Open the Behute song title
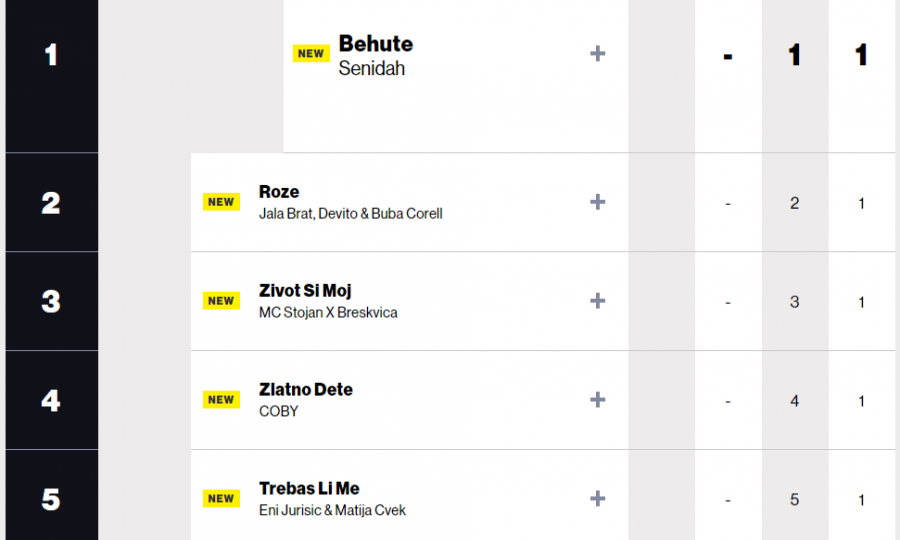 (376, 44)
